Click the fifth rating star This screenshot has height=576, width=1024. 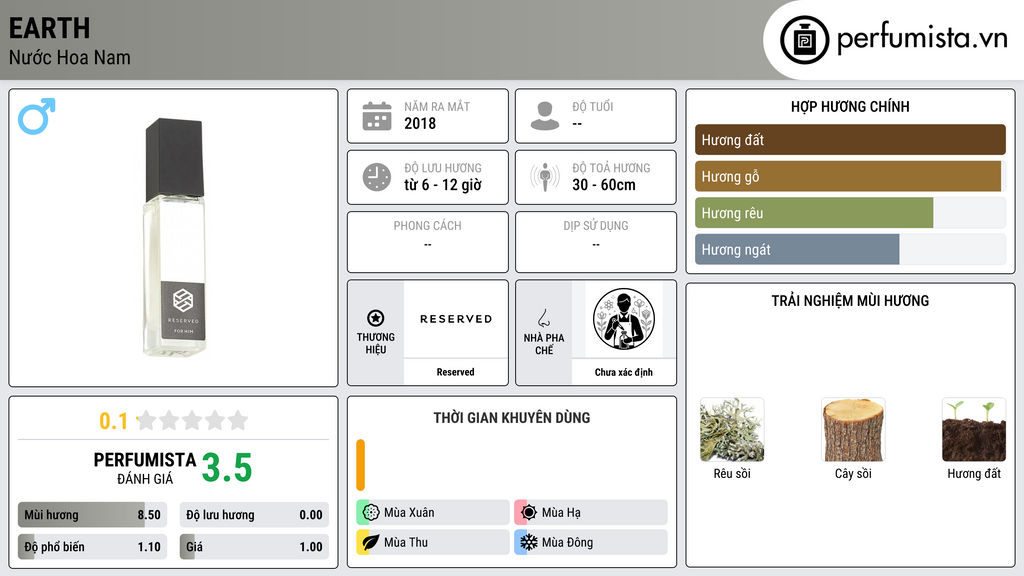[x=238, y=420]
